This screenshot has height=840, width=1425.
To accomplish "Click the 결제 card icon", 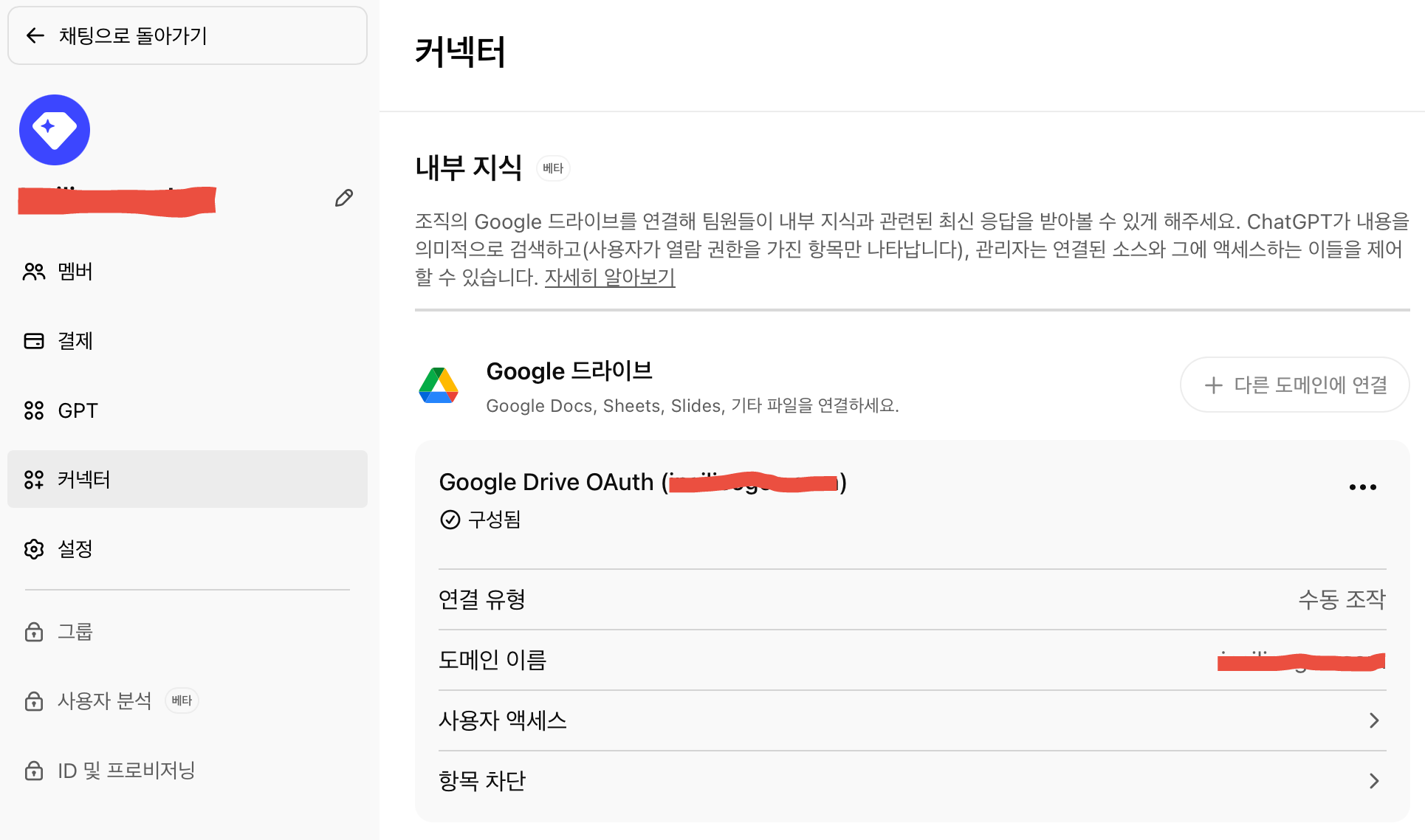I will 34,341.
